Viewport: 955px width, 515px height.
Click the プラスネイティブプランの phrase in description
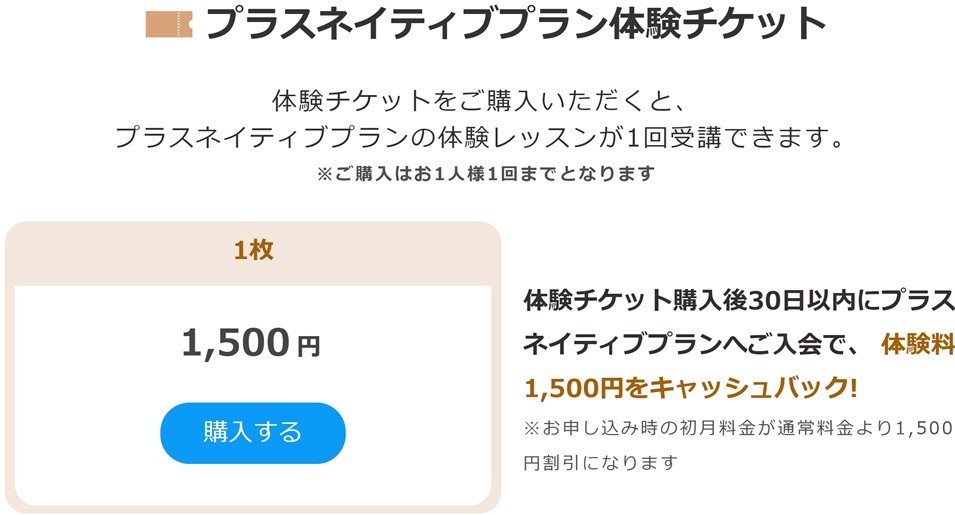275,138
